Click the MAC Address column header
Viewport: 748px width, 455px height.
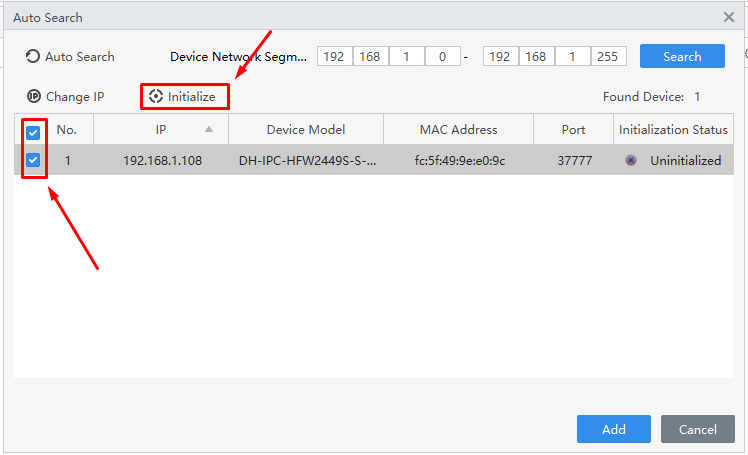(458, 129)
